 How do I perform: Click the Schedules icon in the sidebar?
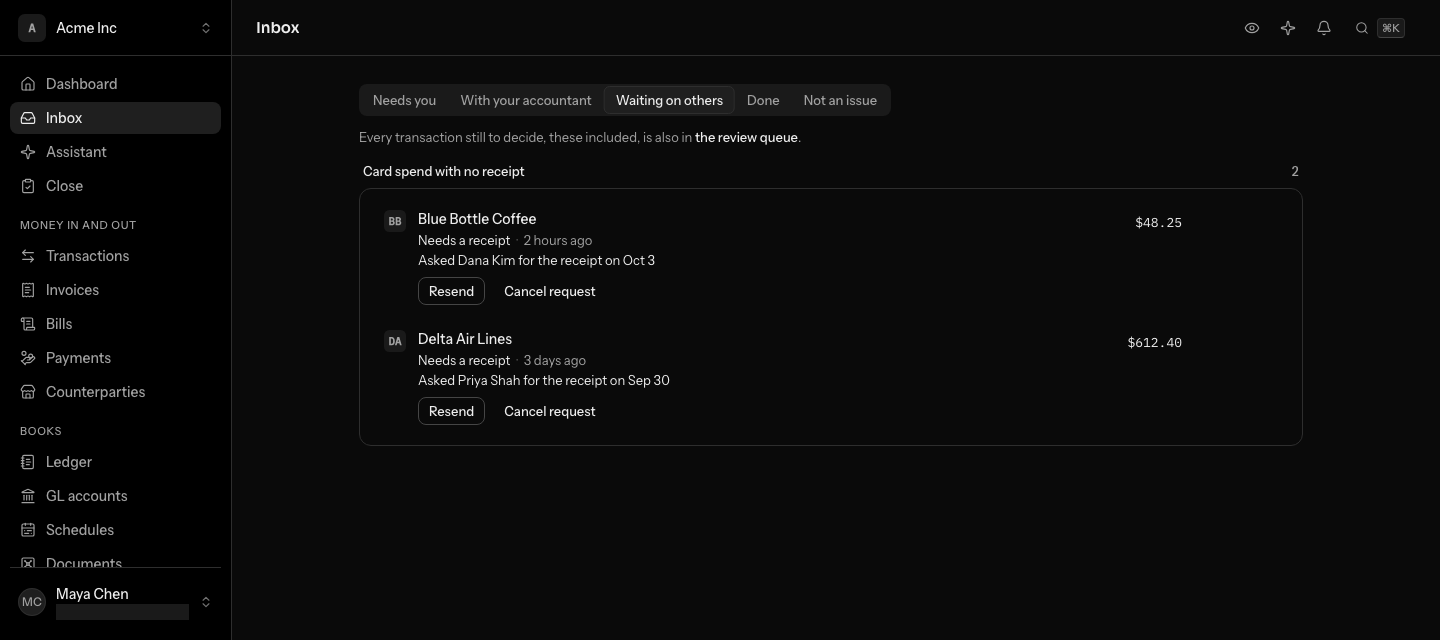pyautogui.click(x=28, y=530)
